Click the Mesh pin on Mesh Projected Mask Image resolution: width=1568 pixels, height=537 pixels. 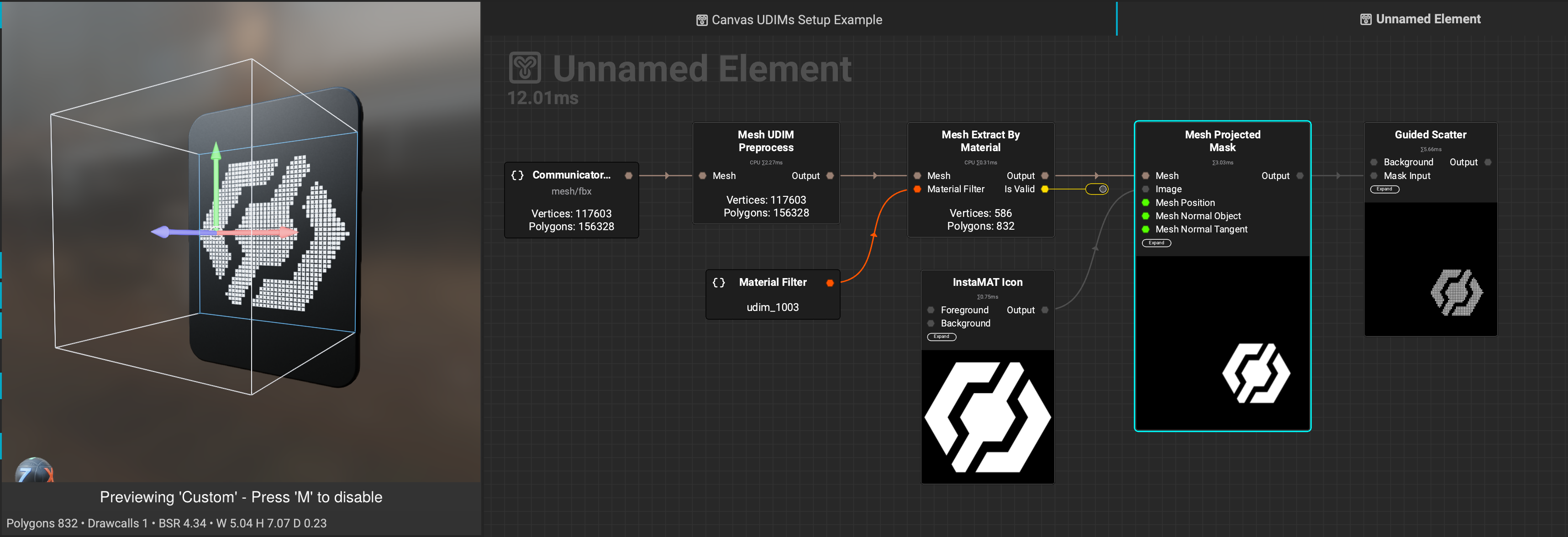click(1146, 176)
